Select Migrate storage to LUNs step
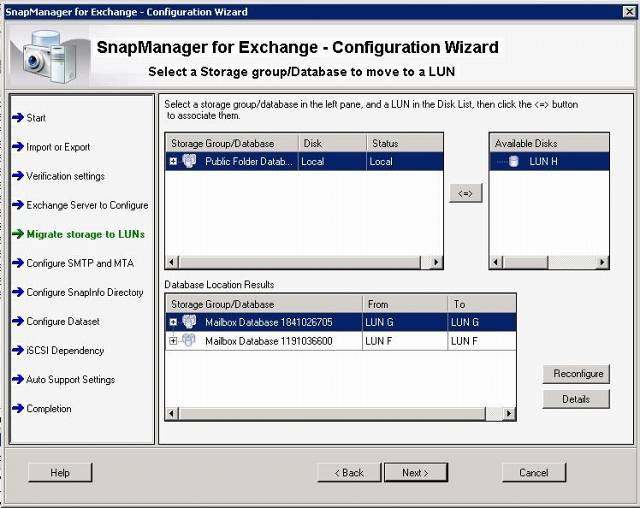 point(86,234)
